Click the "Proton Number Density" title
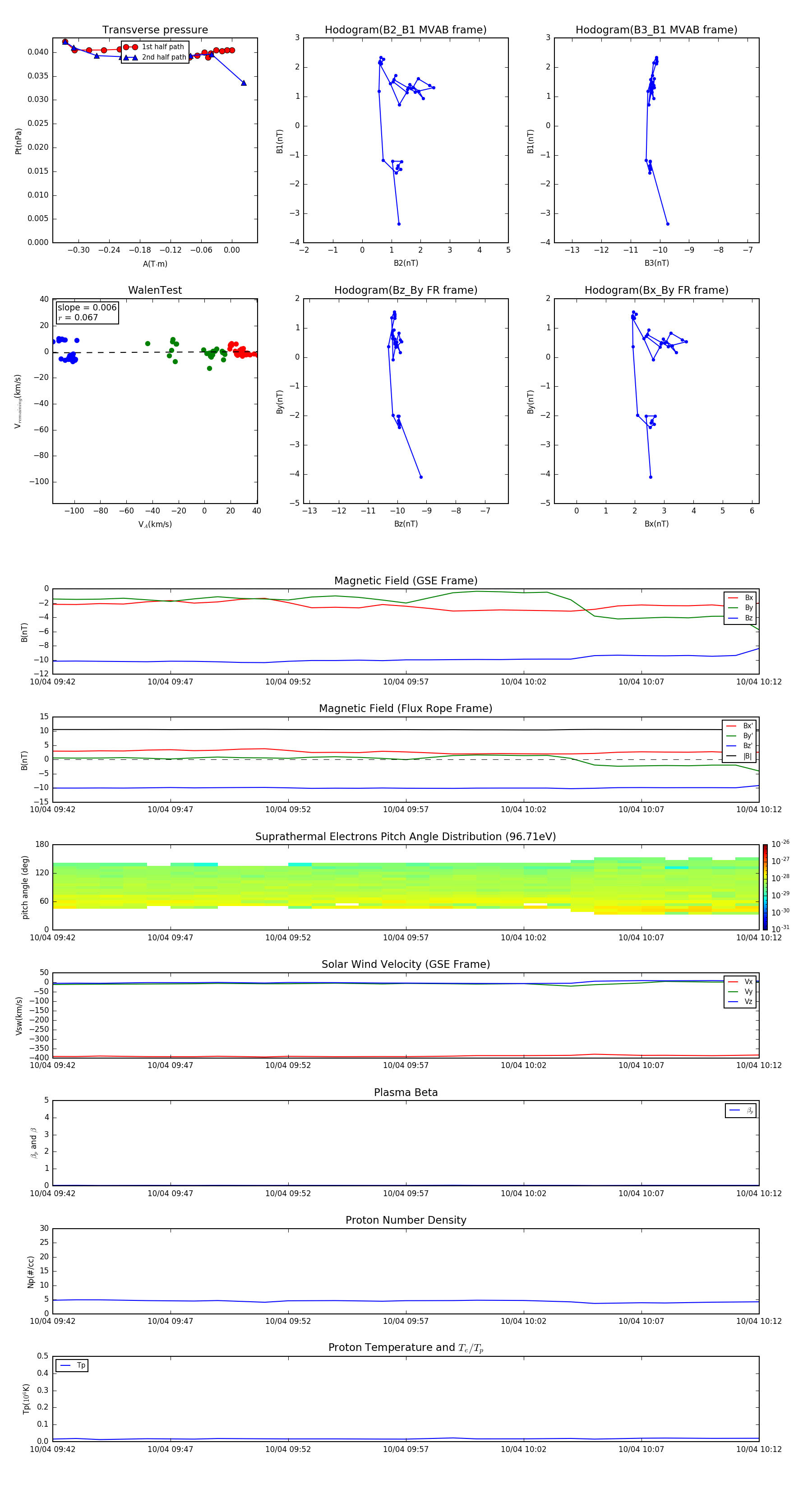The width and height of the screenshot is (812, 1489). [x=406, y=1220]
